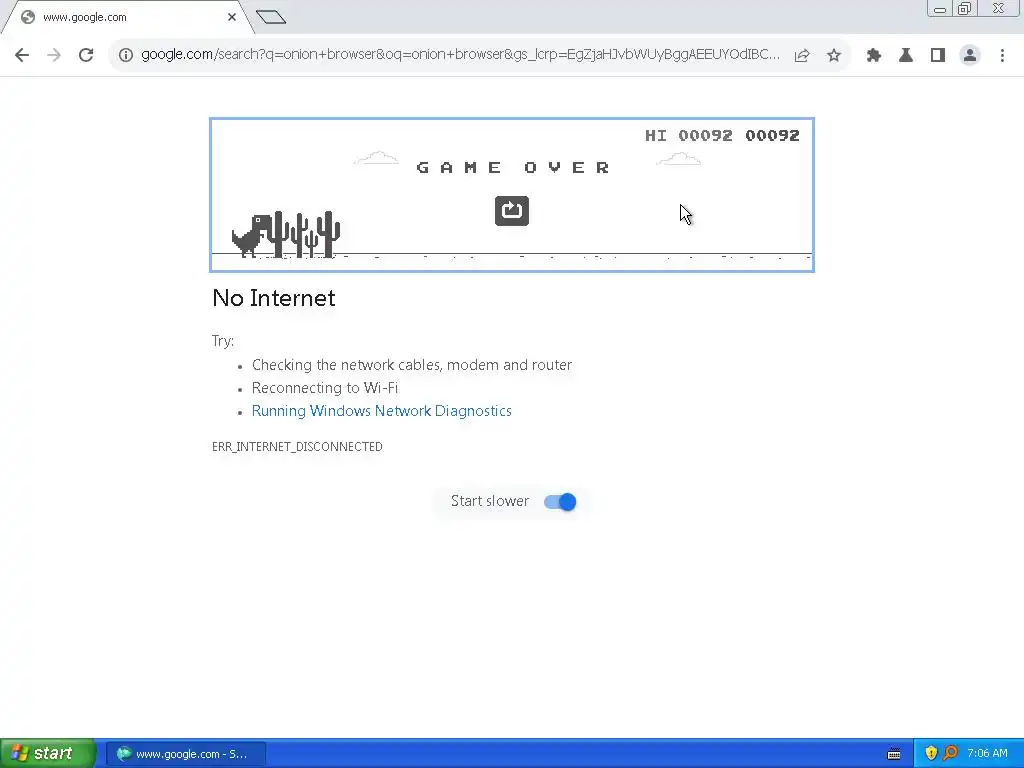View site information icon in address bar

(126, 55)
